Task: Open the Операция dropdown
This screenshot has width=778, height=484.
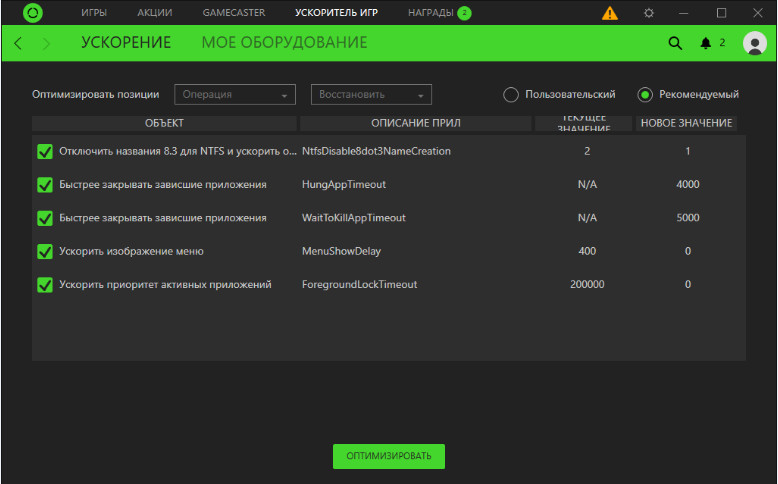Action: click(x=235, y=94)
